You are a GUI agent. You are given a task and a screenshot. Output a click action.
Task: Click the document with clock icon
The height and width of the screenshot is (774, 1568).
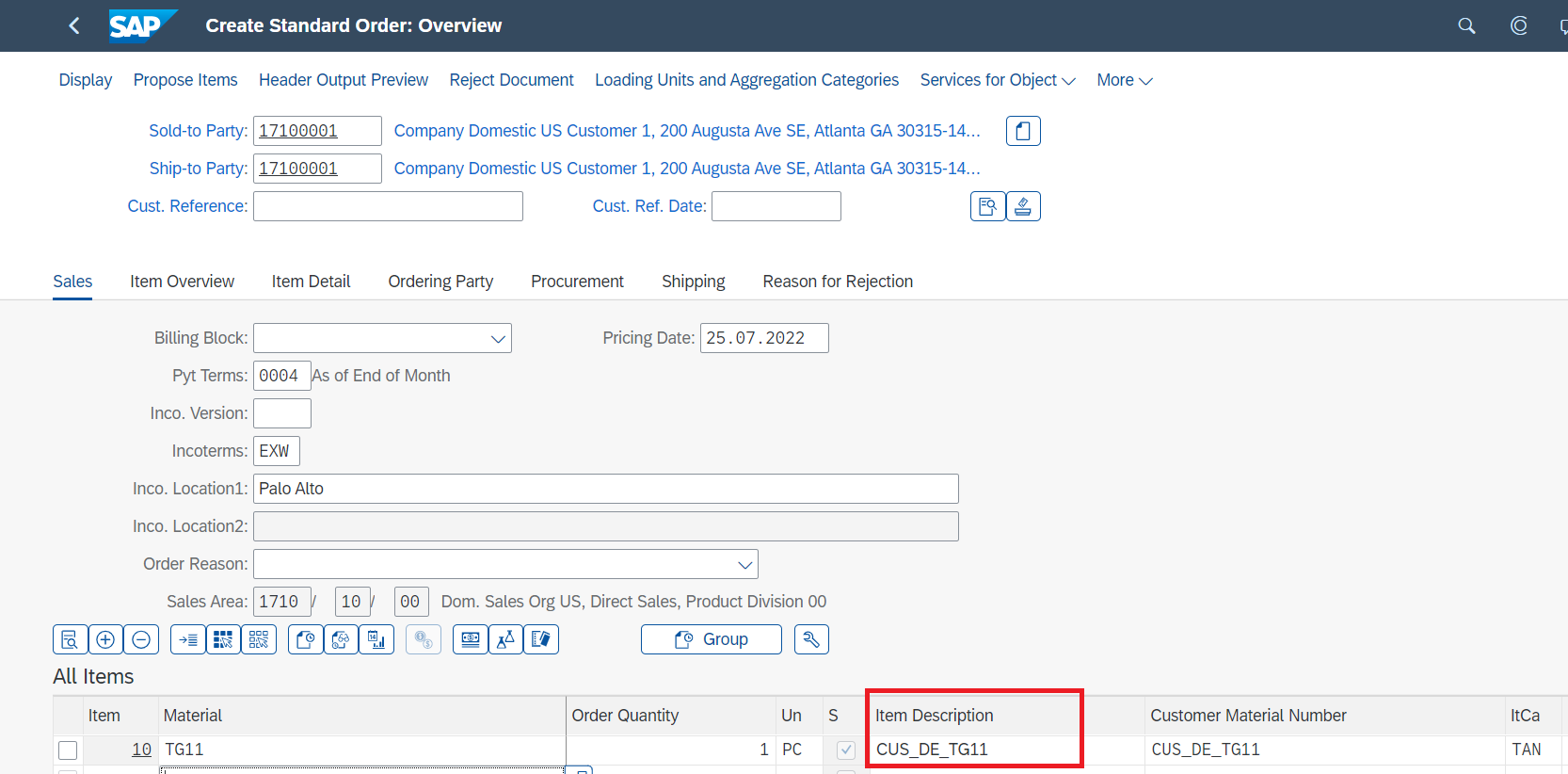pyautogui.click(x=306, y=639)
